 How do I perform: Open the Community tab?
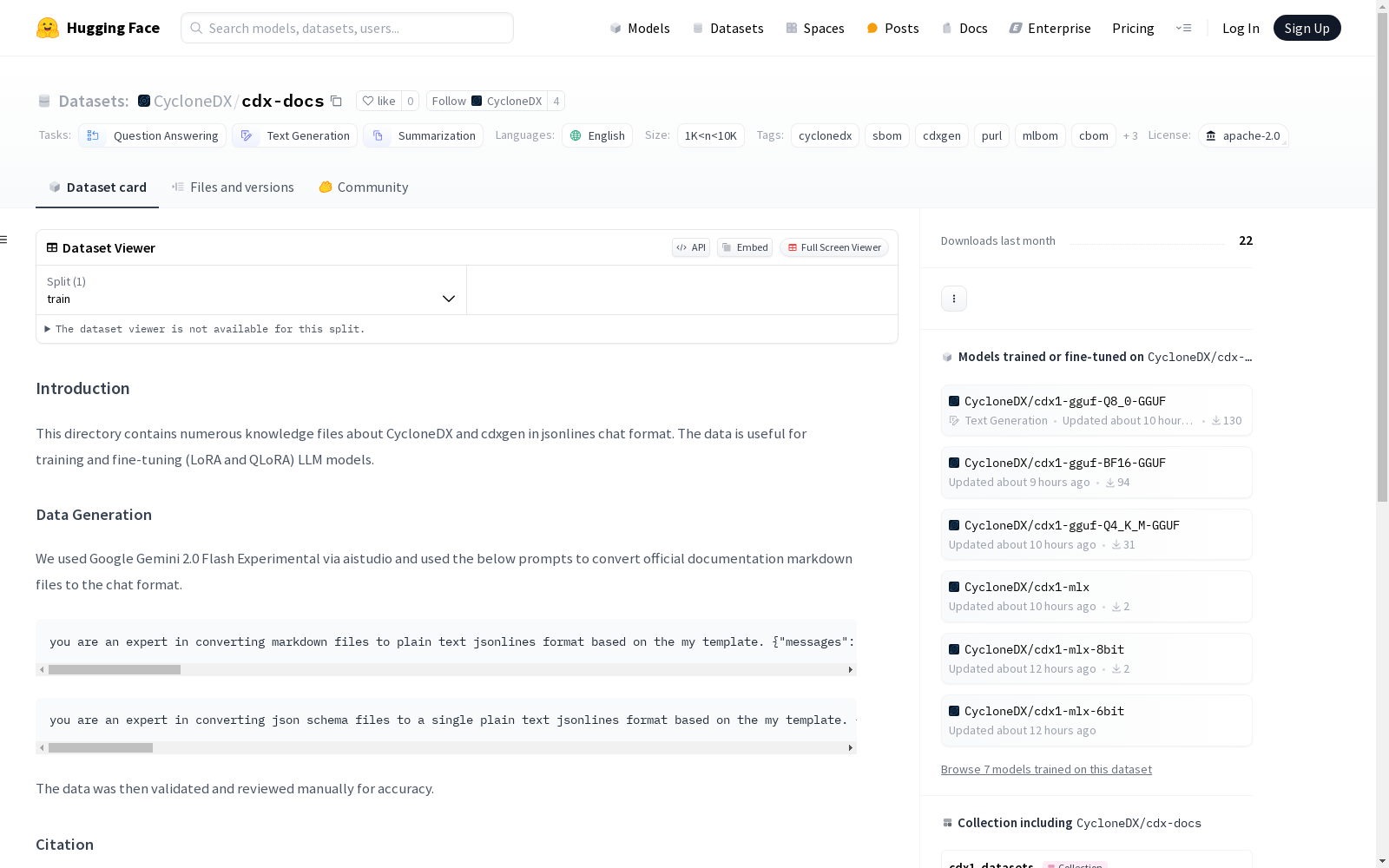tap(364, 187)
